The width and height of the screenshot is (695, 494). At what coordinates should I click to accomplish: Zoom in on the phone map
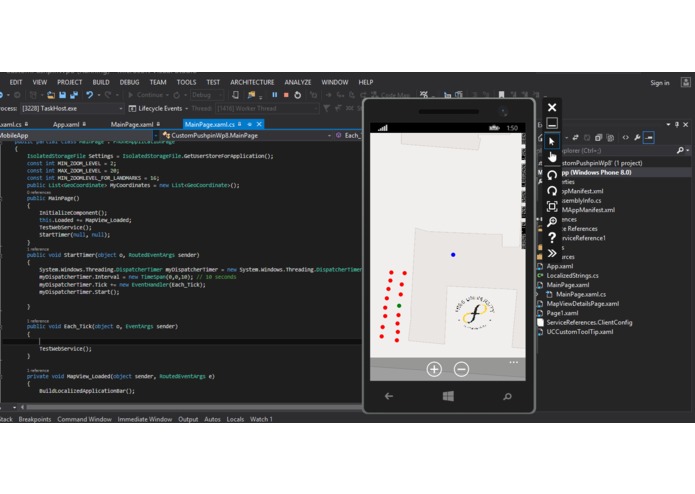tap(434, 369)
